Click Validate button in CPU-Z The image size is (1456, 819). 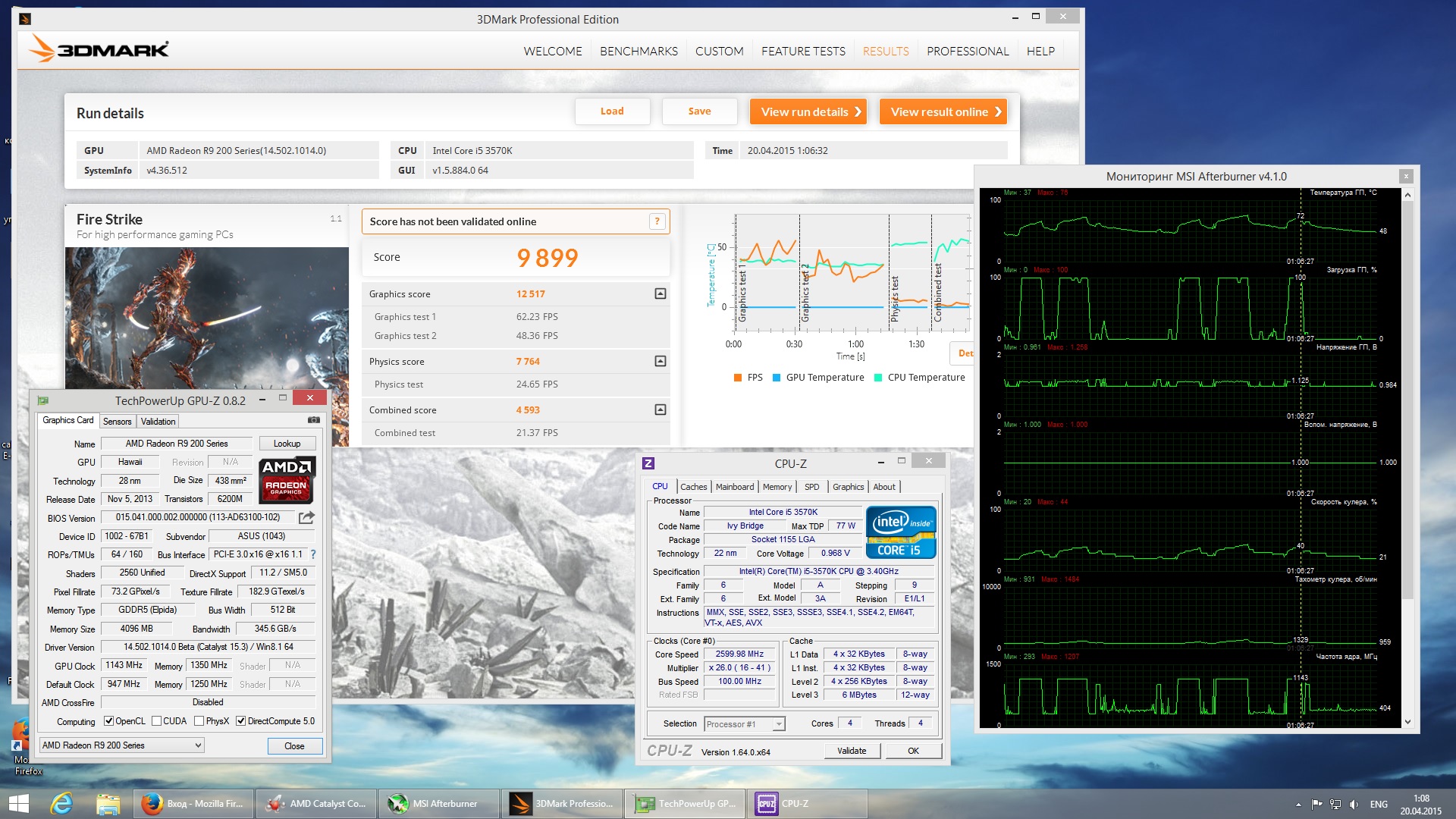(x=852, y=751)
